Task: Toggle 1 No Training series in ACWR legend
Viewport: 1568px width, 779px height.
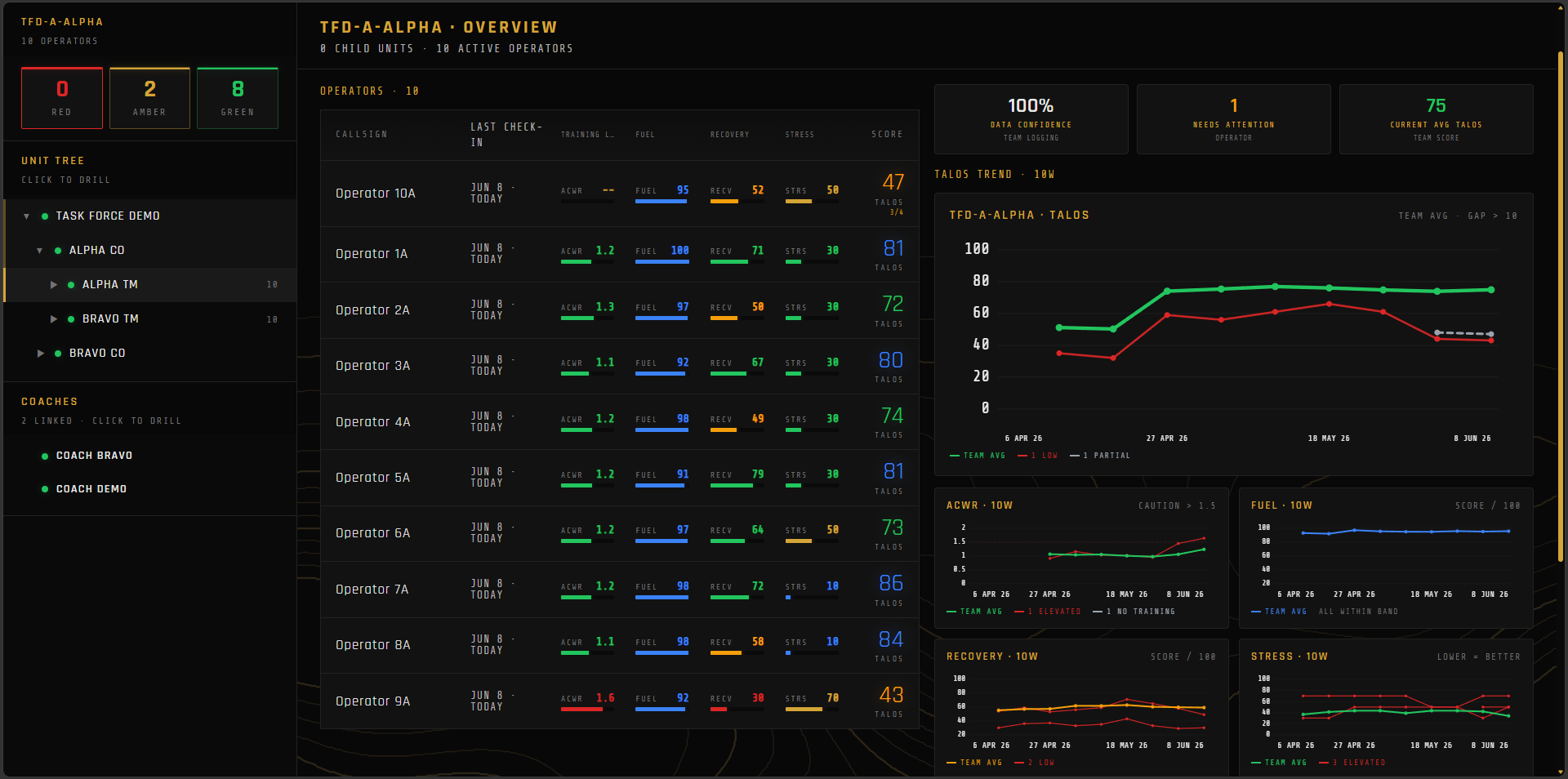Action: click(x=1134, y=612)
